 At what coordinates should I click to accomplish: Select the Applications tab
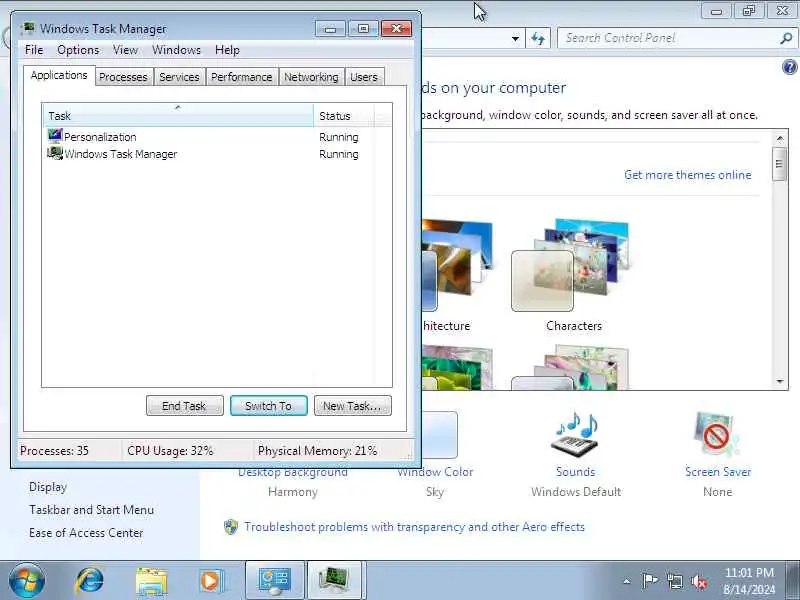tap(59, 76)
